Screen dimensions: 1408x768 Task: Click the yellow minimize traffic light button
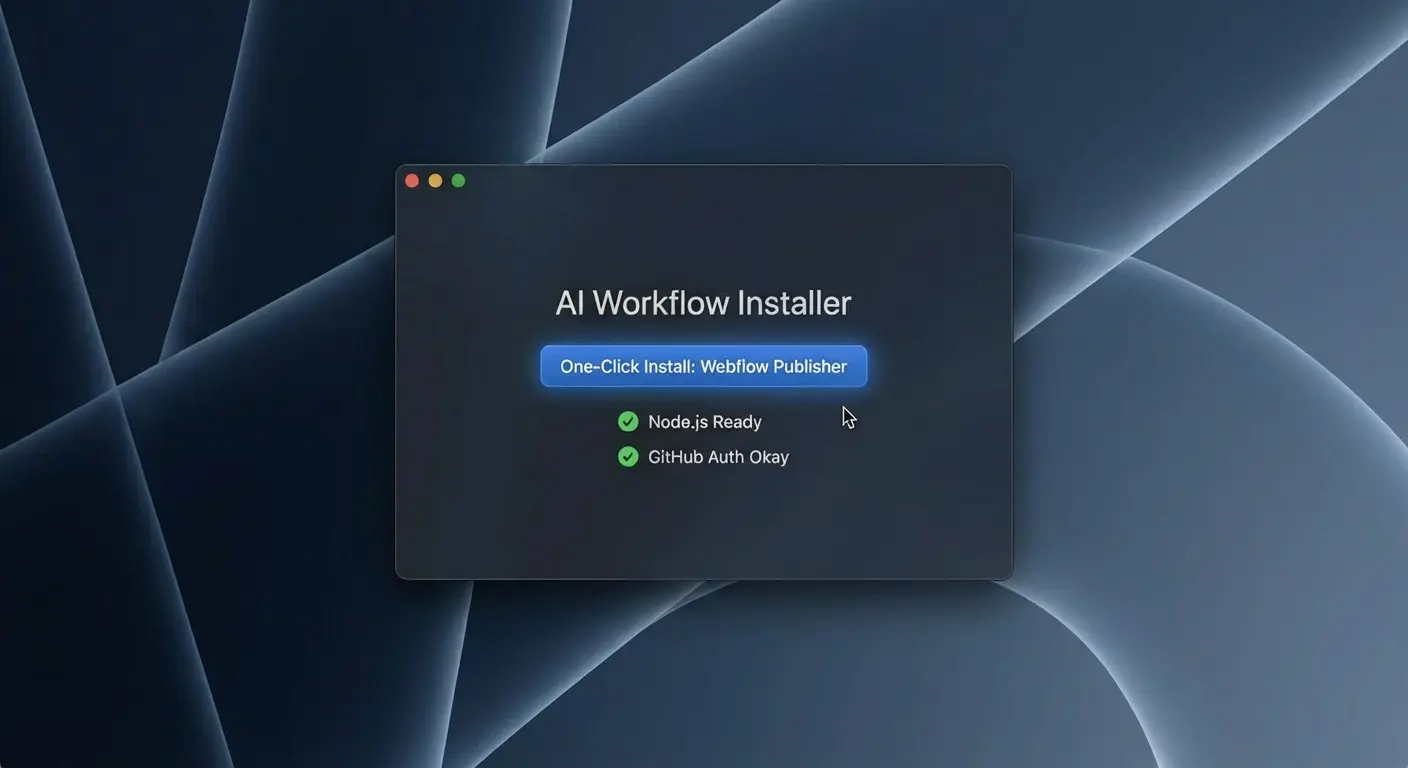tap(435, 180)
